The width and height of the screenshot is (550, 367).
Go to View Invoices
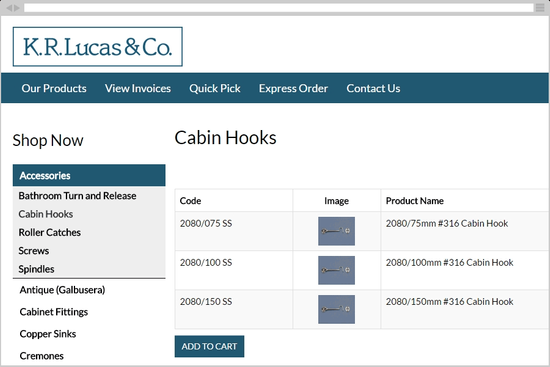(x=138, y=88)
